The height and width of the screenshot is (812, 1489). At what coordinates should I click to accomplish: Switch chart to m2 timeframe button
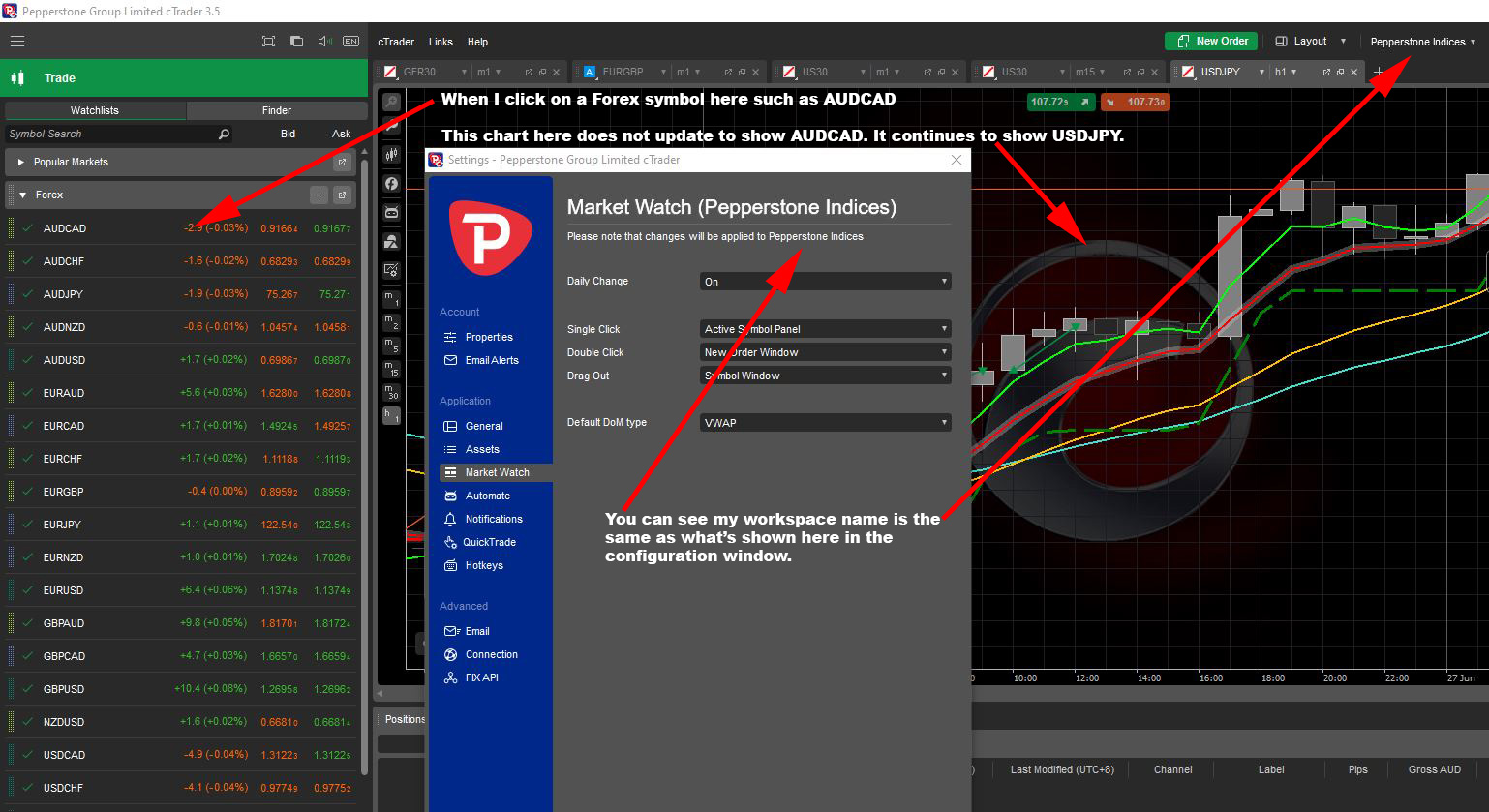[391, 322]
